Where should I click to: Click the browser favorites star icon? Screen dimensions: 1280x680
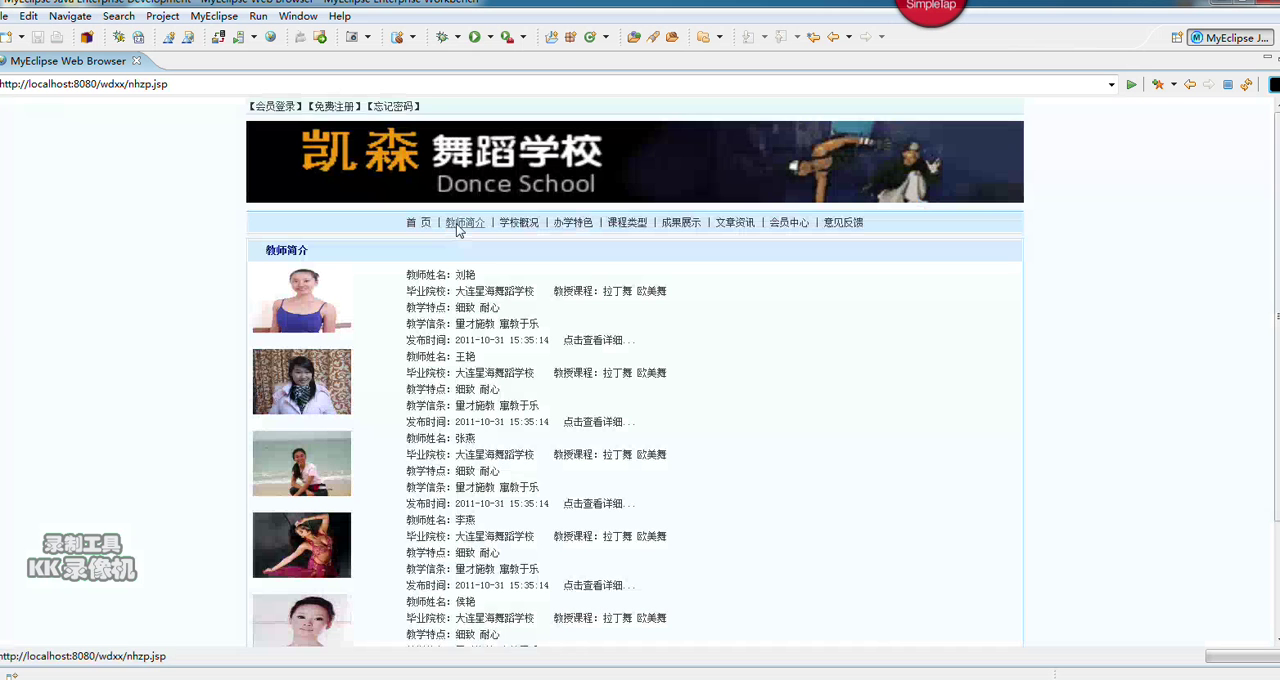1158,85
